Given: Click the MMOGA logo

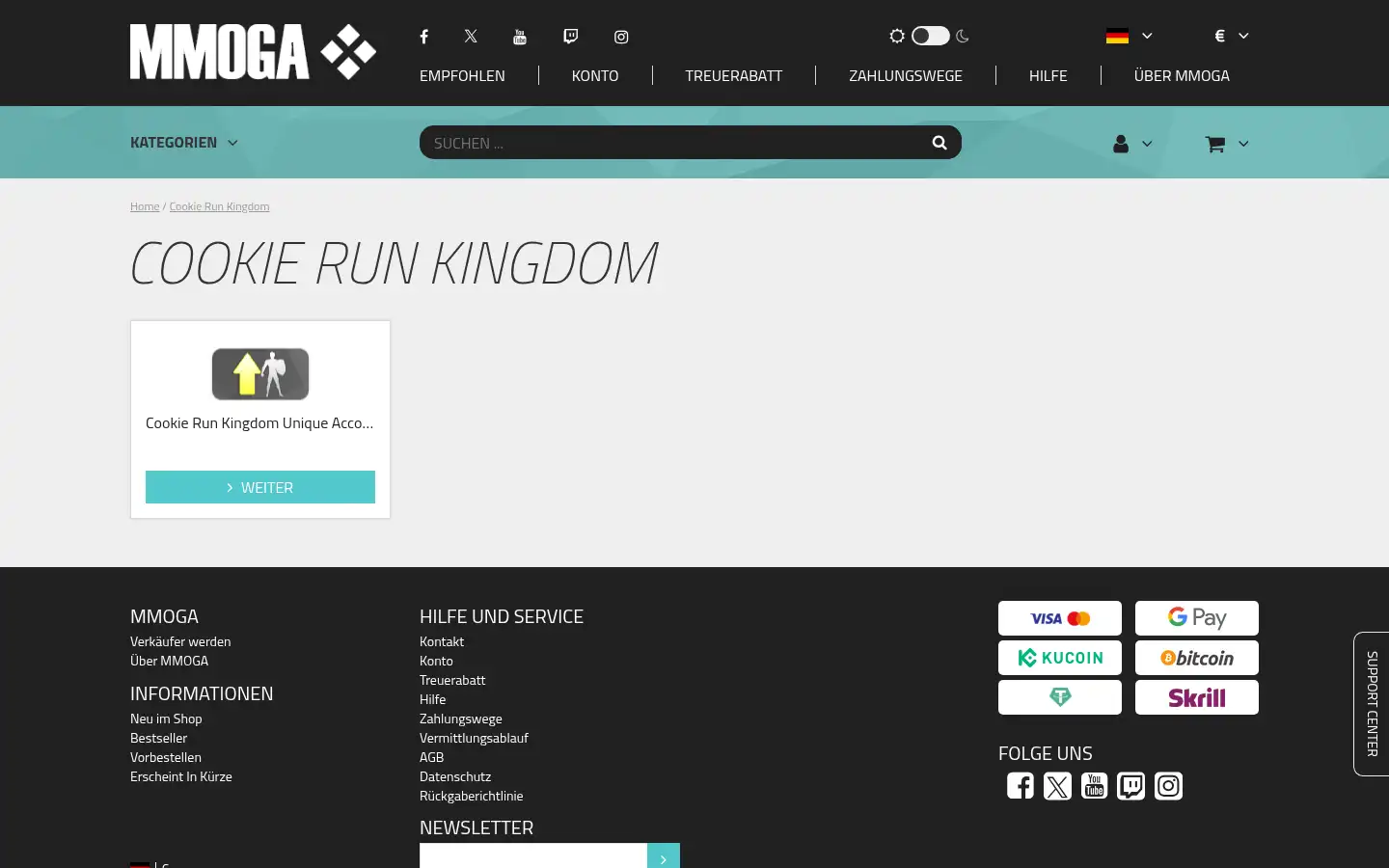Looking at the screenshot, I should click(x=253, y=52).
